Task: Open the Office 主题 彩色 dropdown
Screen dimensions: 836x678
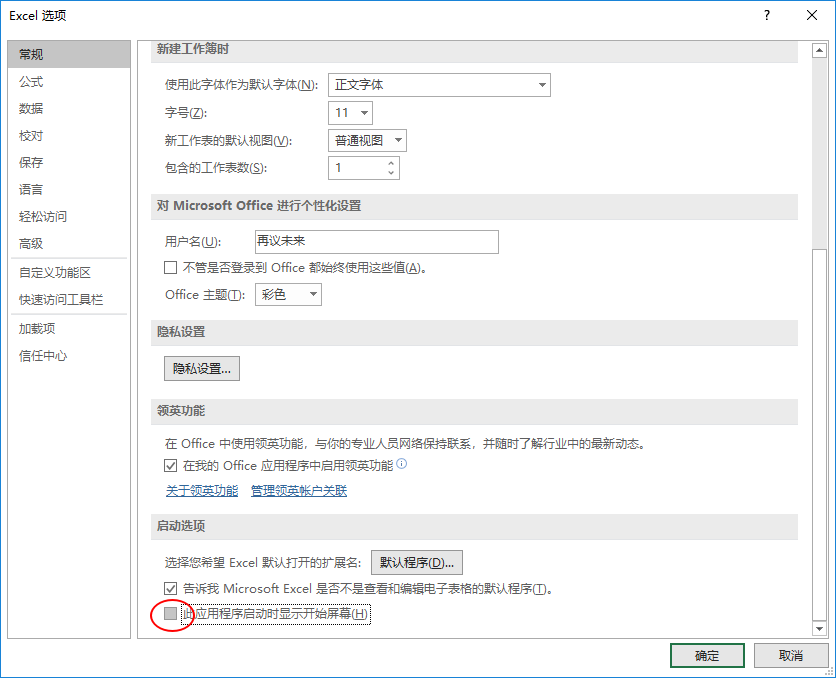Action: [x=288, y=295]
